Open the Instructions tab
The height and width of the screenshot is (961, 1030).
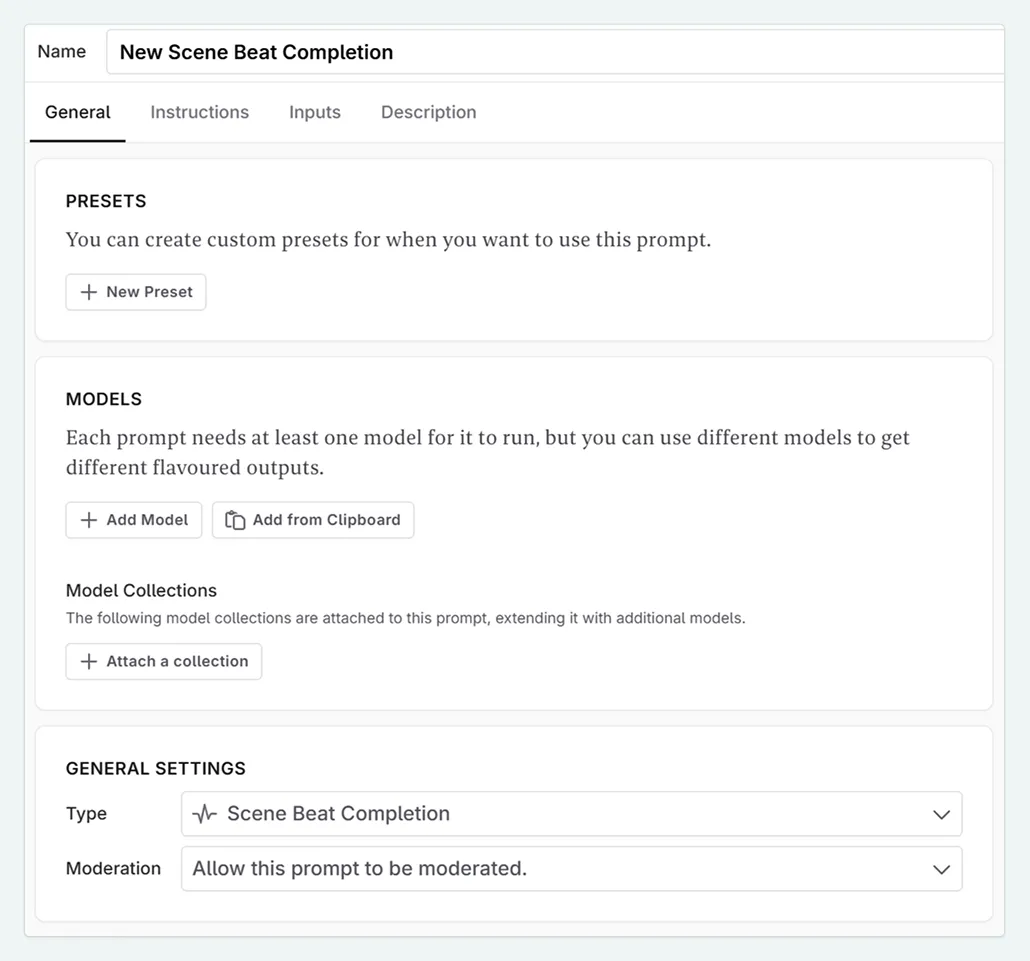tap(199, 112)
